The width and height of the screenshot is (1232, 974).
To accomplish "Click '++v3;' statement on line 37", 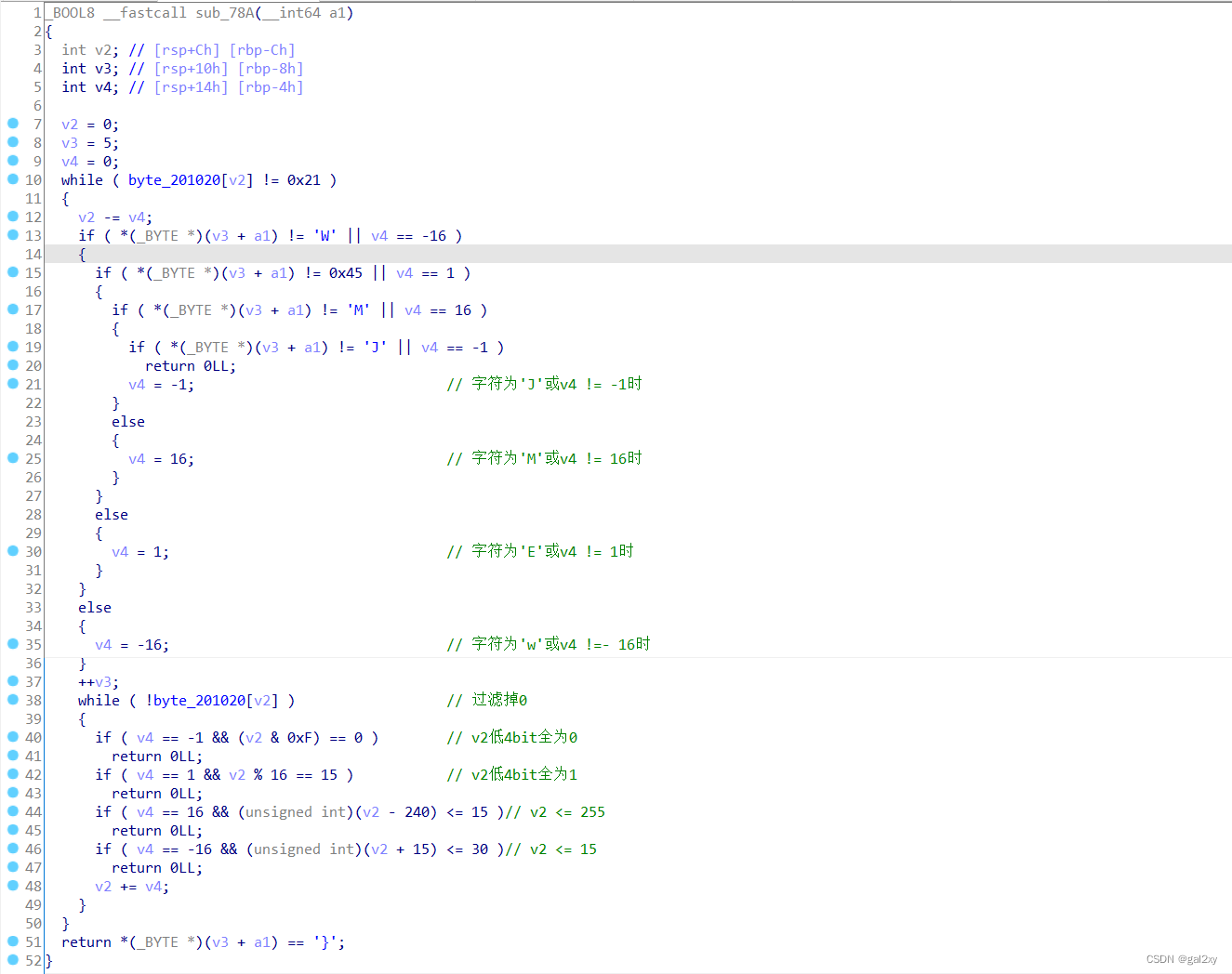I will [x=99, y=682].
